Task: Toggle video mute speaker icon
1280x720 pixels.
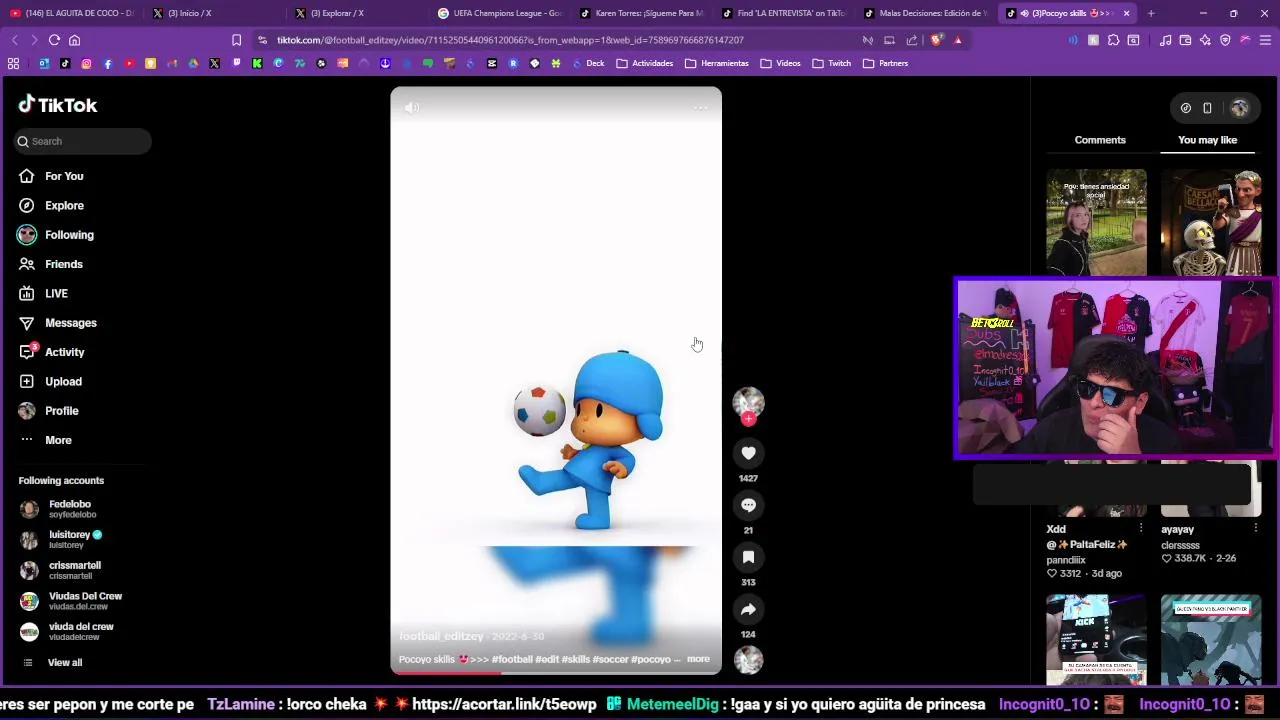Action: 412,107
